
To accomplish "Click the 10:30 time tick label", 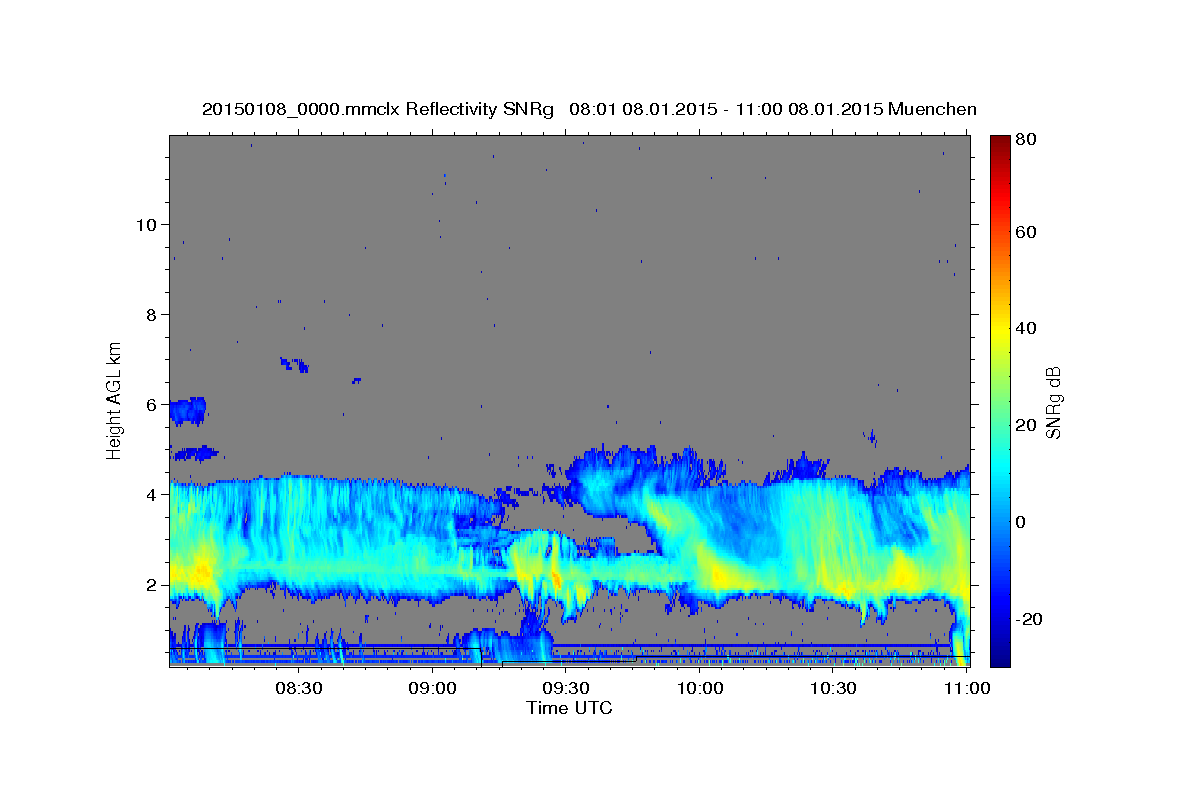I will [833, 689].
